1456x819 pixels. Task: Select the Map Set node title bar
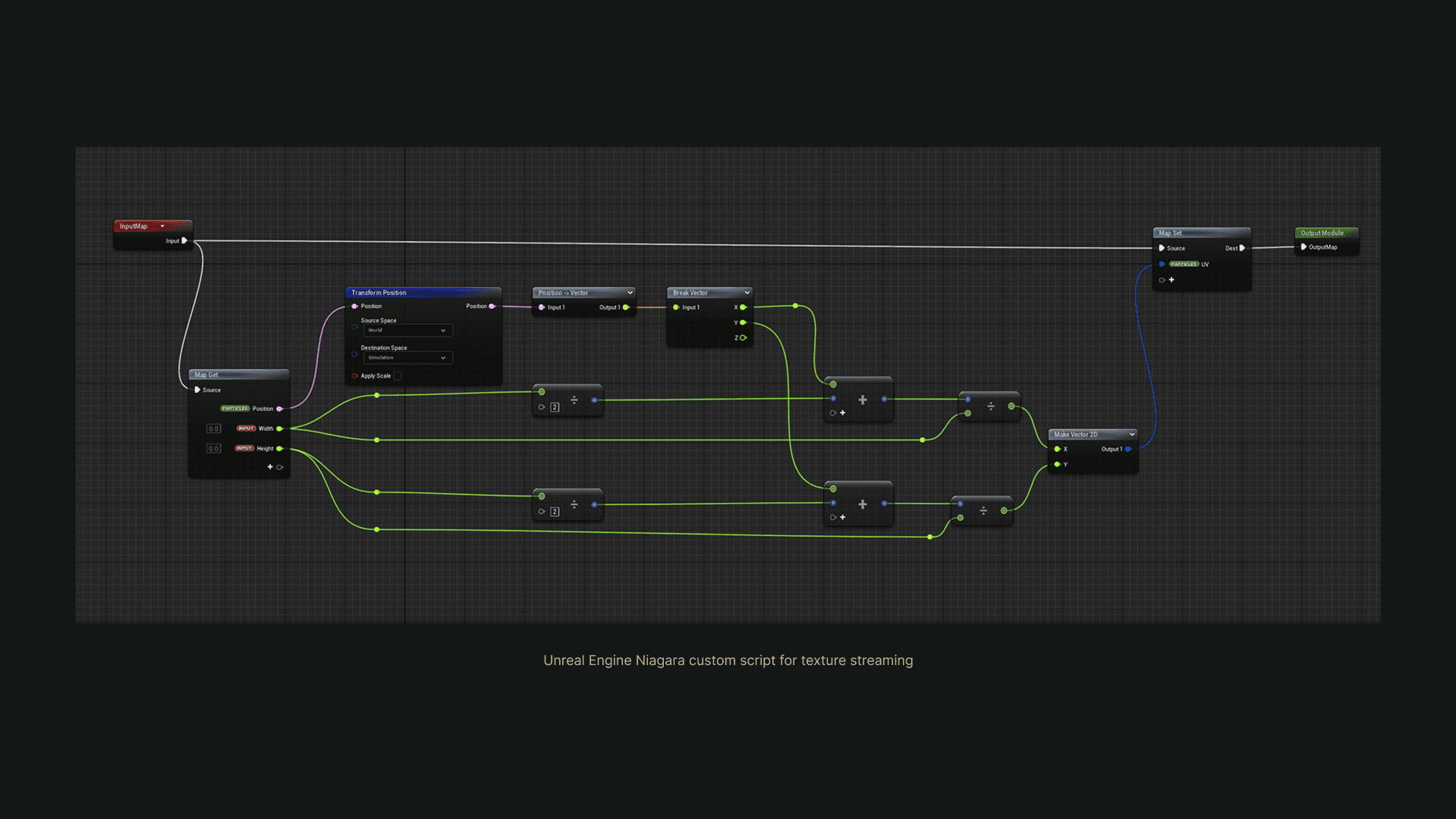(1202, 233)
